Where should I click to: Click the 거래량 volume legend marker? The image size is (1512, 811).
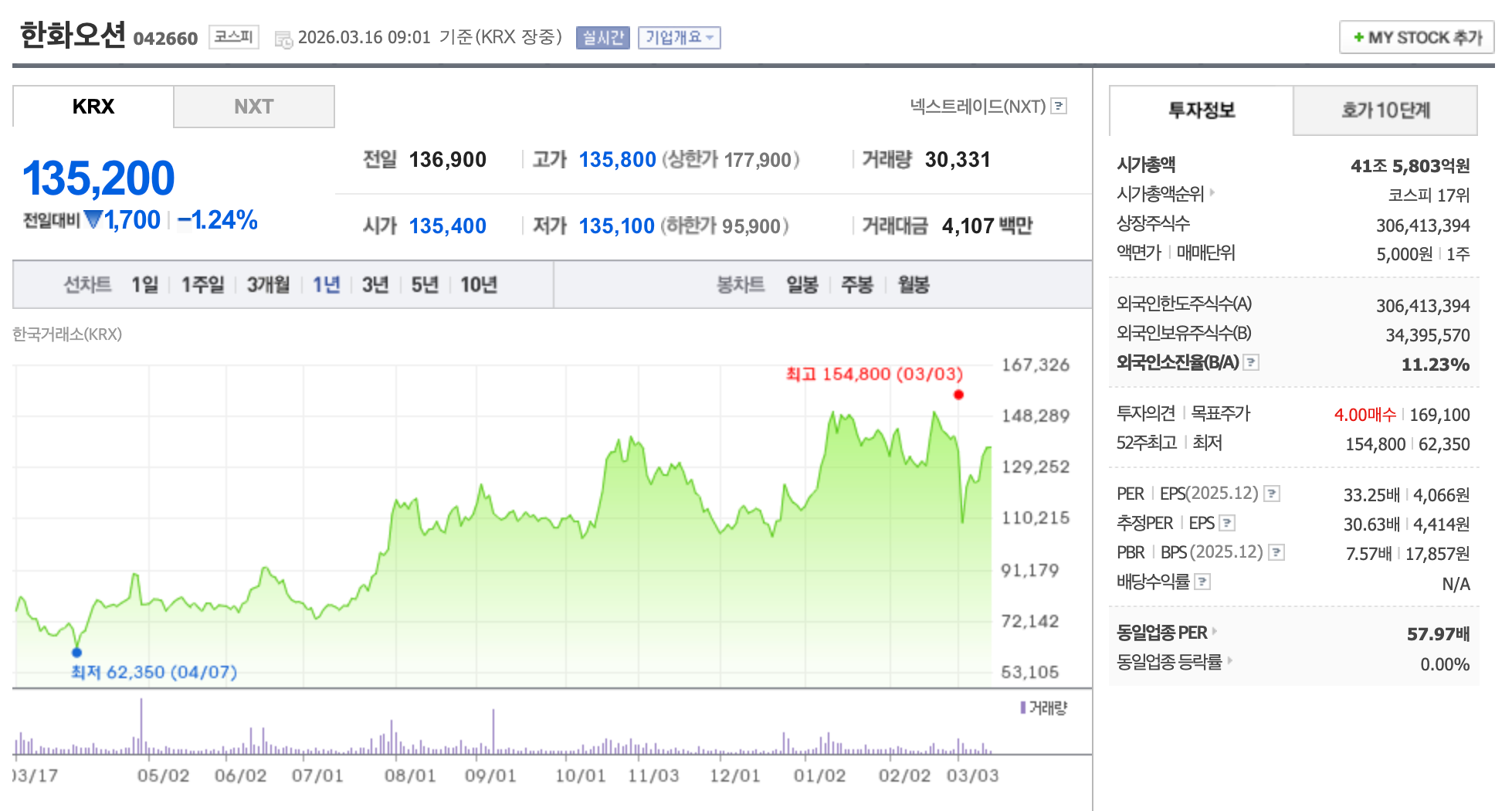pos(1023,708)
